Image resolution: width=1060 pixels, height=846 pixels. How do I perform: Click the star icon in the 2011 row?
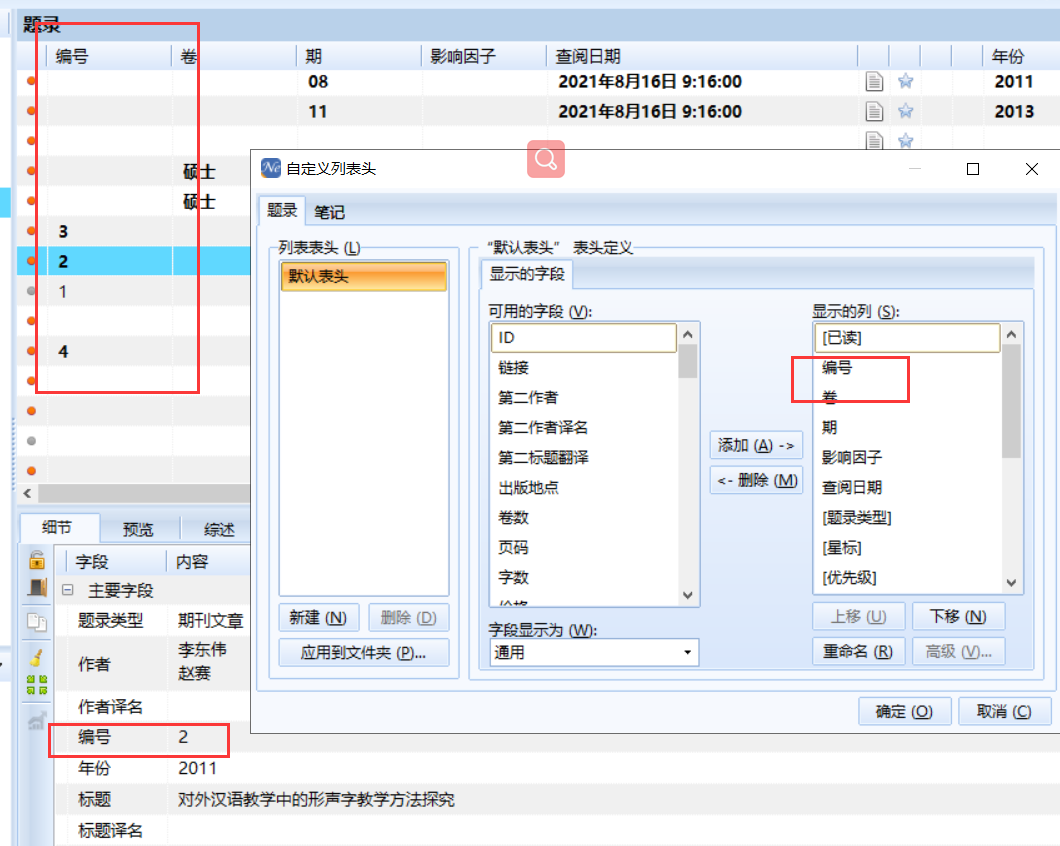click(x=906, y=82)
